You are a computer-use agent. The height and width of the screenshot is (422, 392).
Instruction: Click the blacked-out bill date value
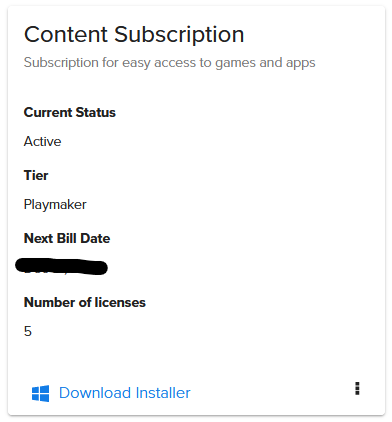coord(62,267)
